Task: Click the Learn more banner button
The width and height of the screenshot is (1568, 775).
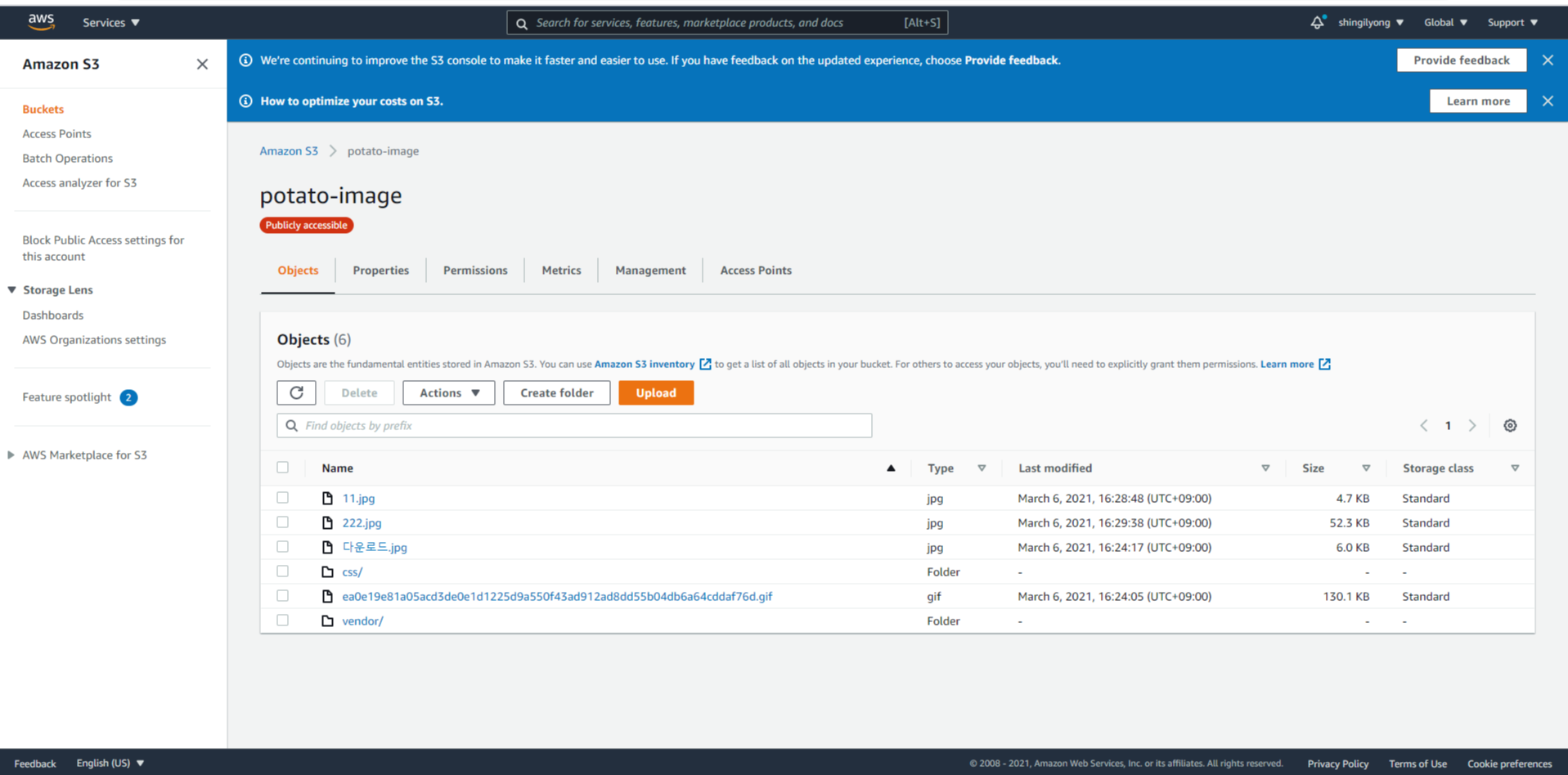Action: tap(1478, 101)
